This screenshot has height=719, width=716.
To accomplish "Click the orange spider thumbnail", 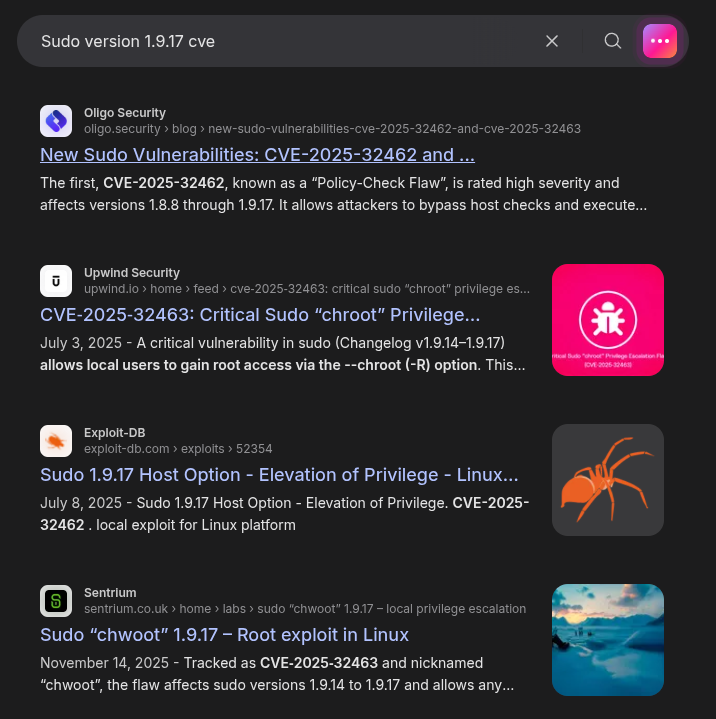I will pyautogui.click(x=608, y=480).
